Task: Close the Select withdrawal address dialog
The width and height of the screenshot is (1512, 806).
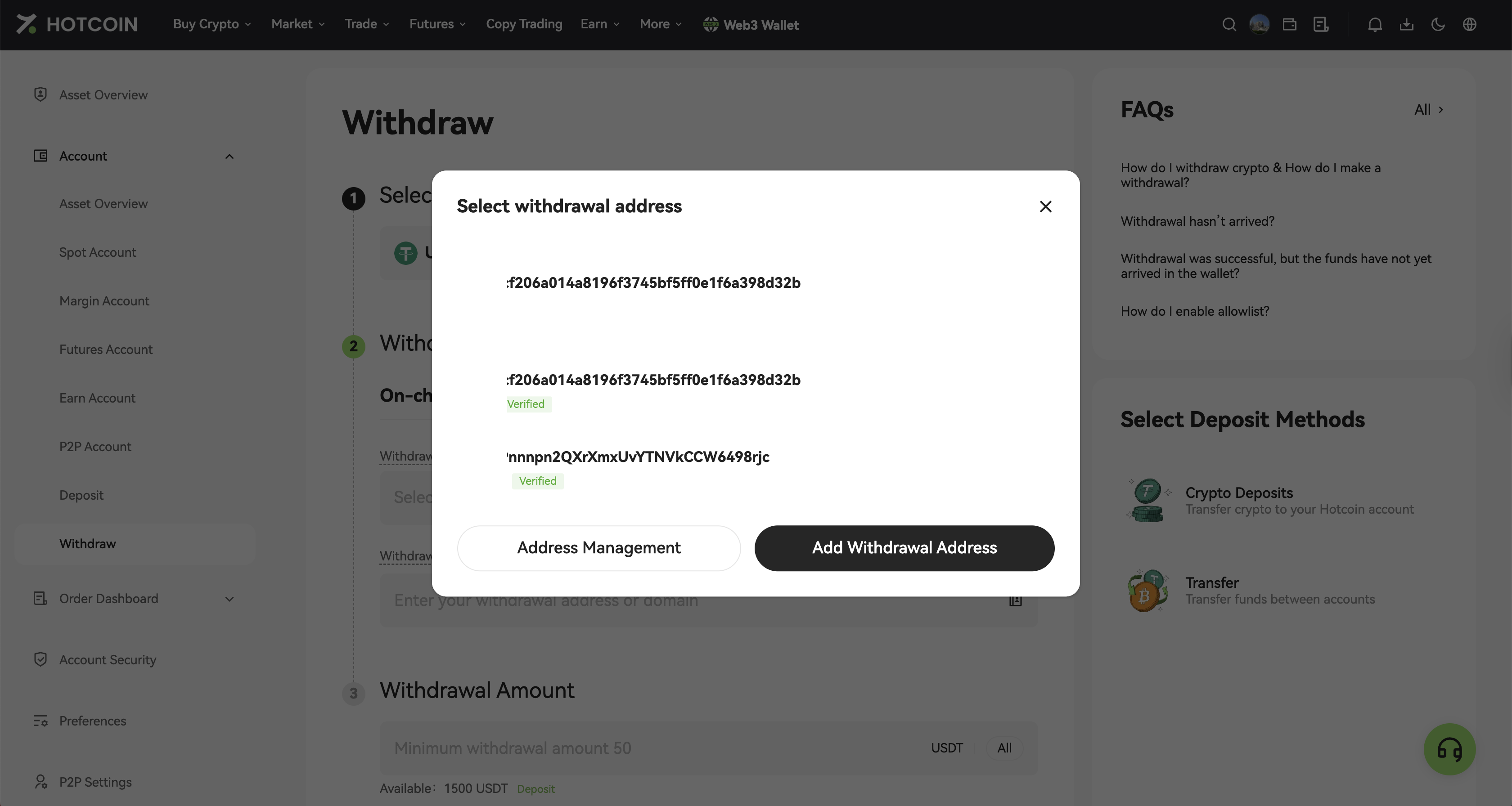Action: (1045, 206)
